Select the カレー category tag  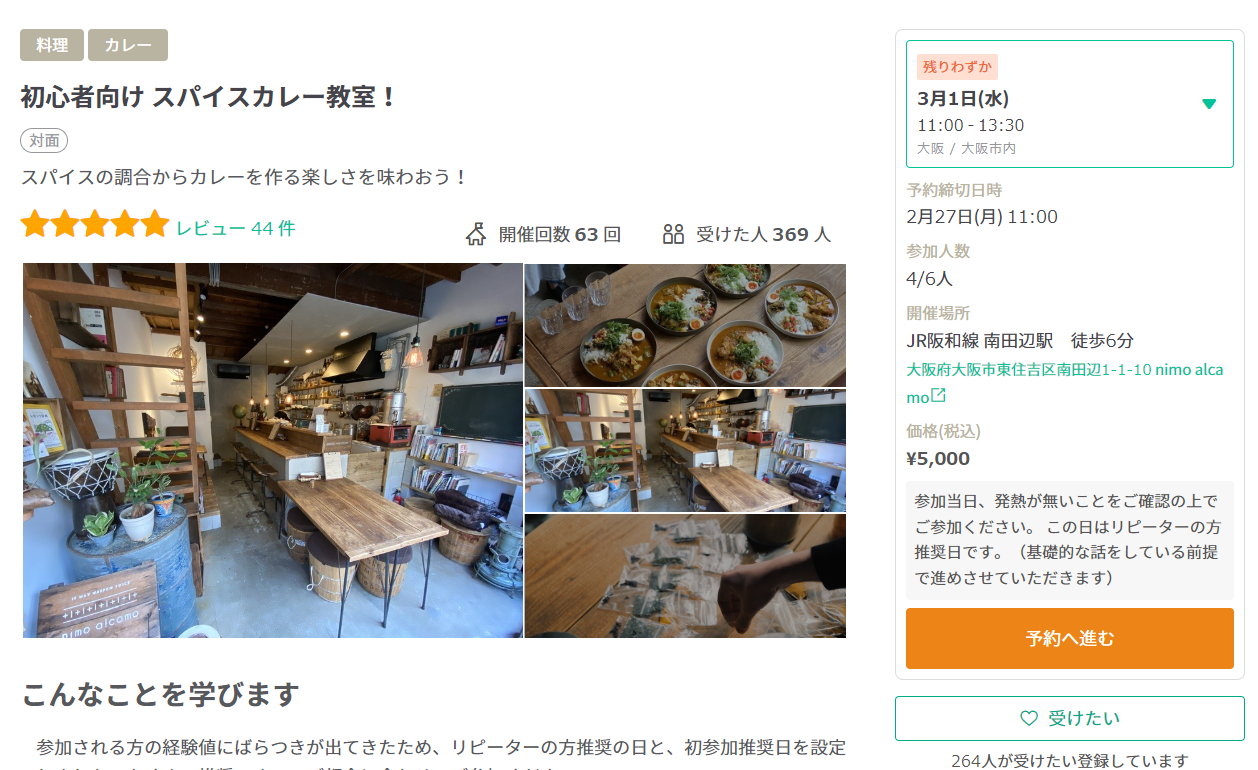(x=128, y=45)
